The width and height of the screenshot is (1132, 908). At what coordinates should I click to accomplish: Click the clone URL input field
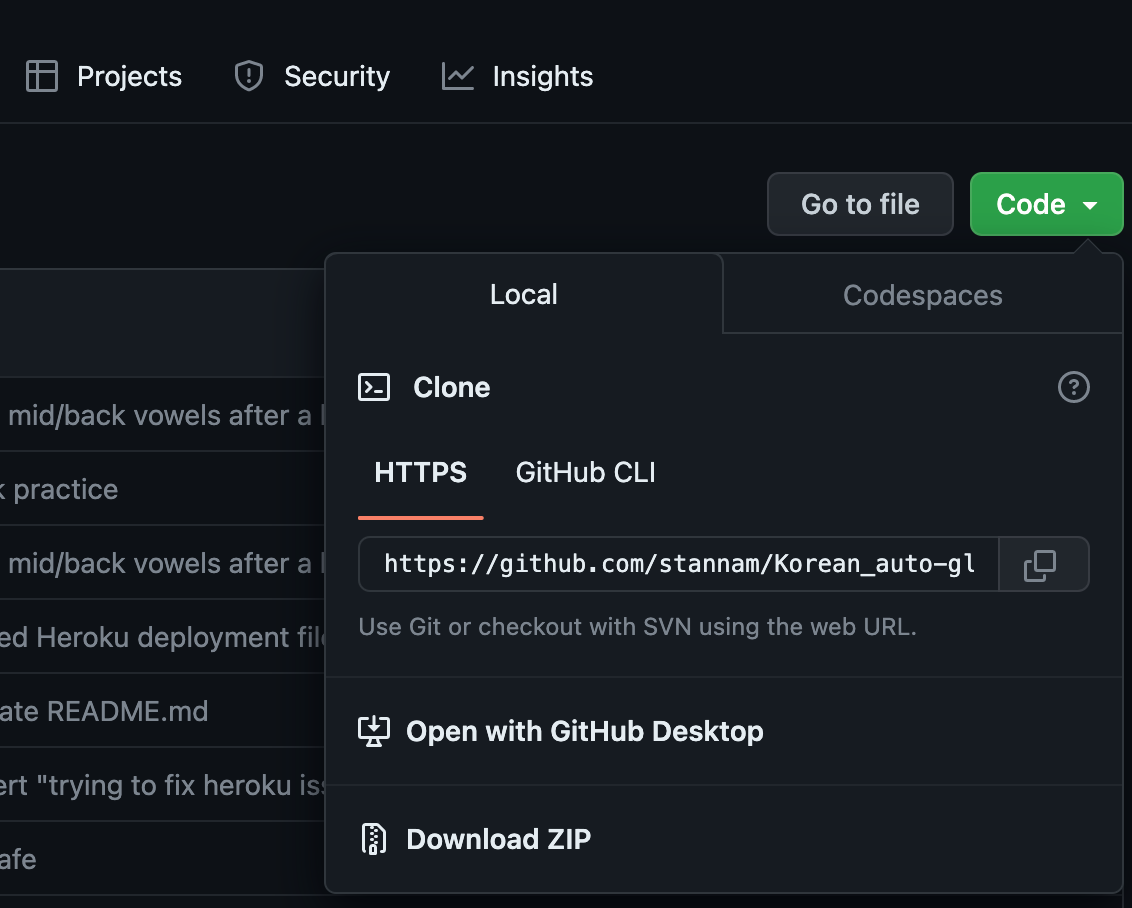679,564
